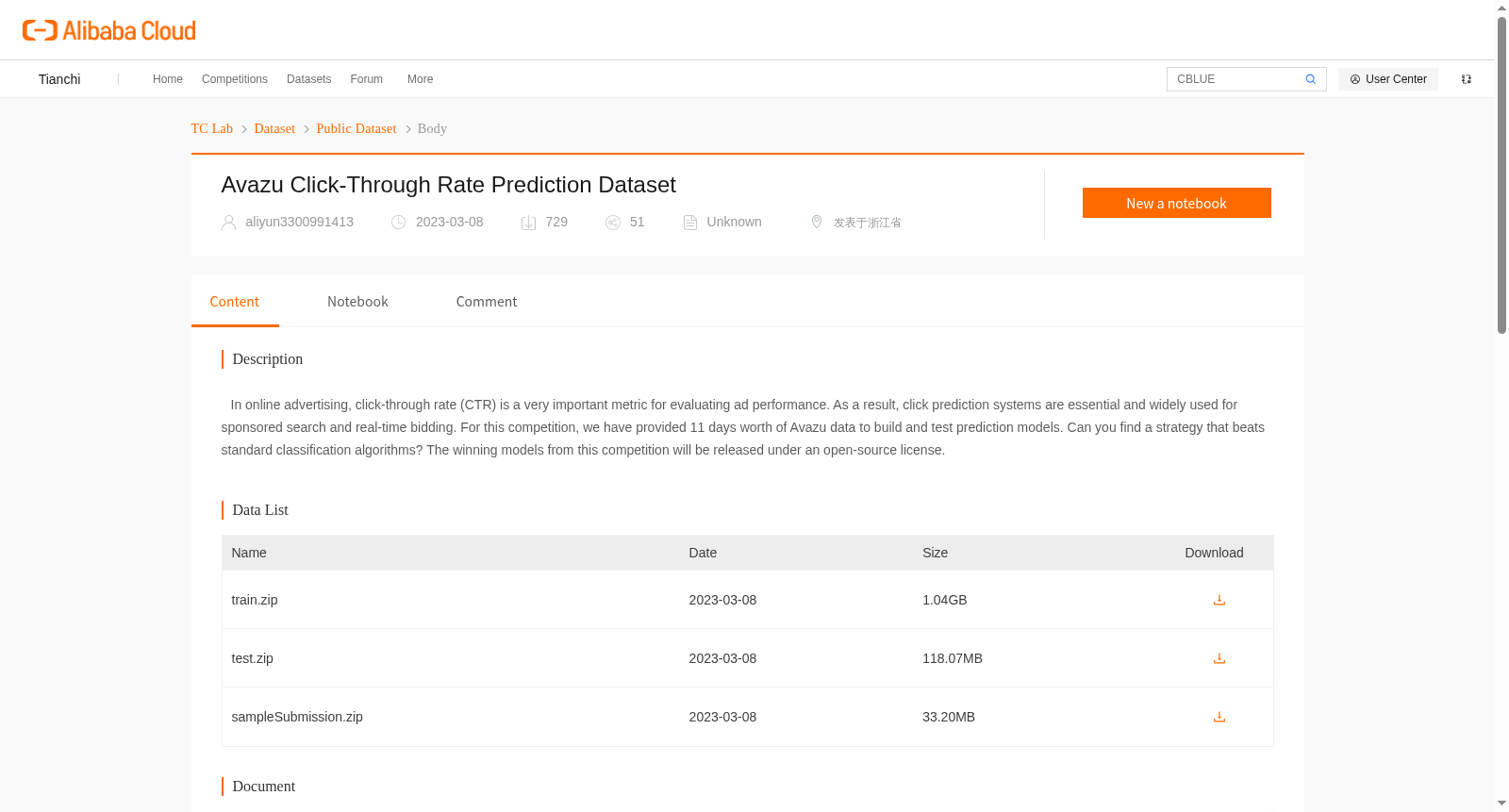Image resolution: width=1509 pixels, height=812 pixels.
Task: Switch to the Content tab
Action: tap(235, 302)
